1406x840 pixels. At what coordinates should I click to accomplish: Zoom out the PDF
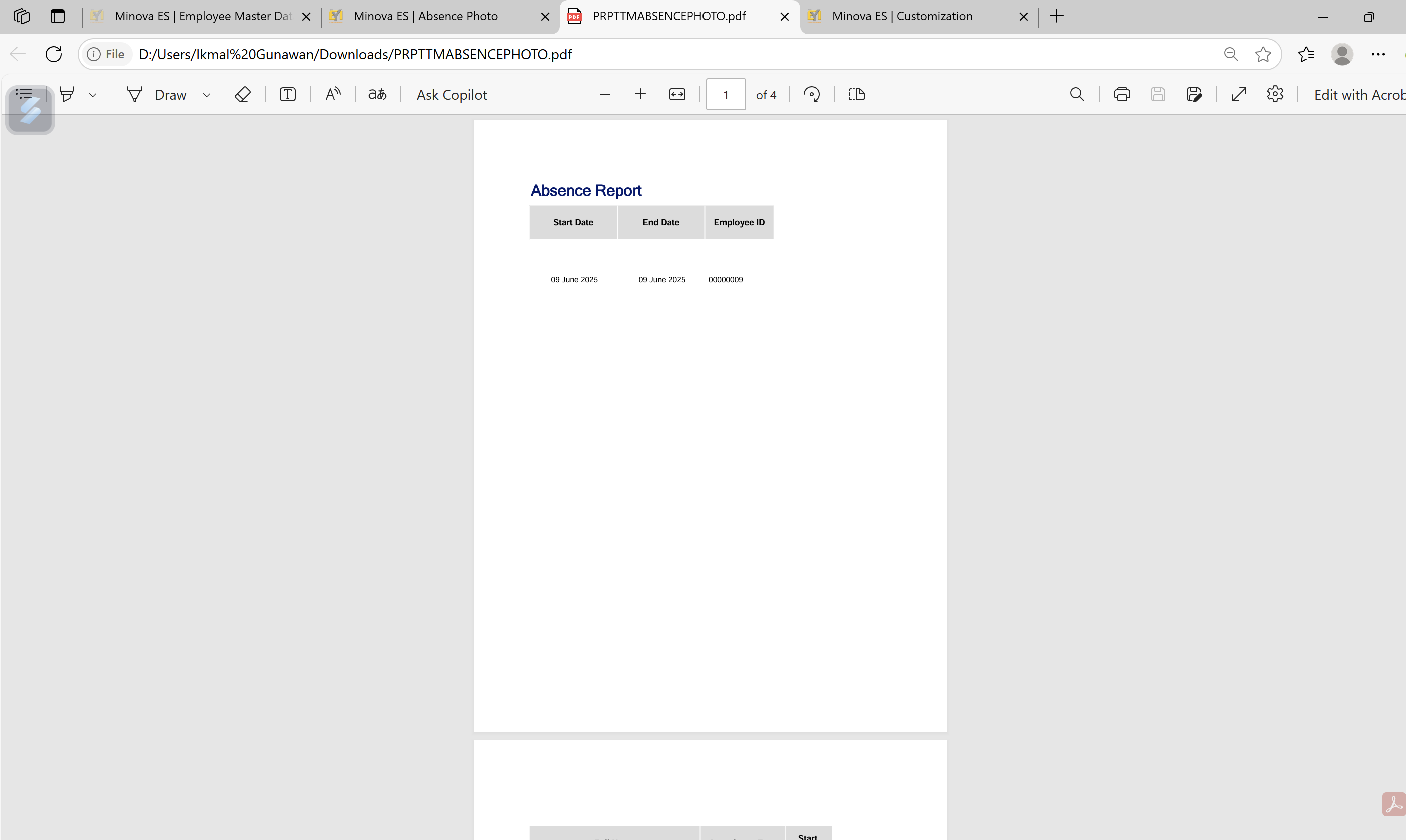604,94
